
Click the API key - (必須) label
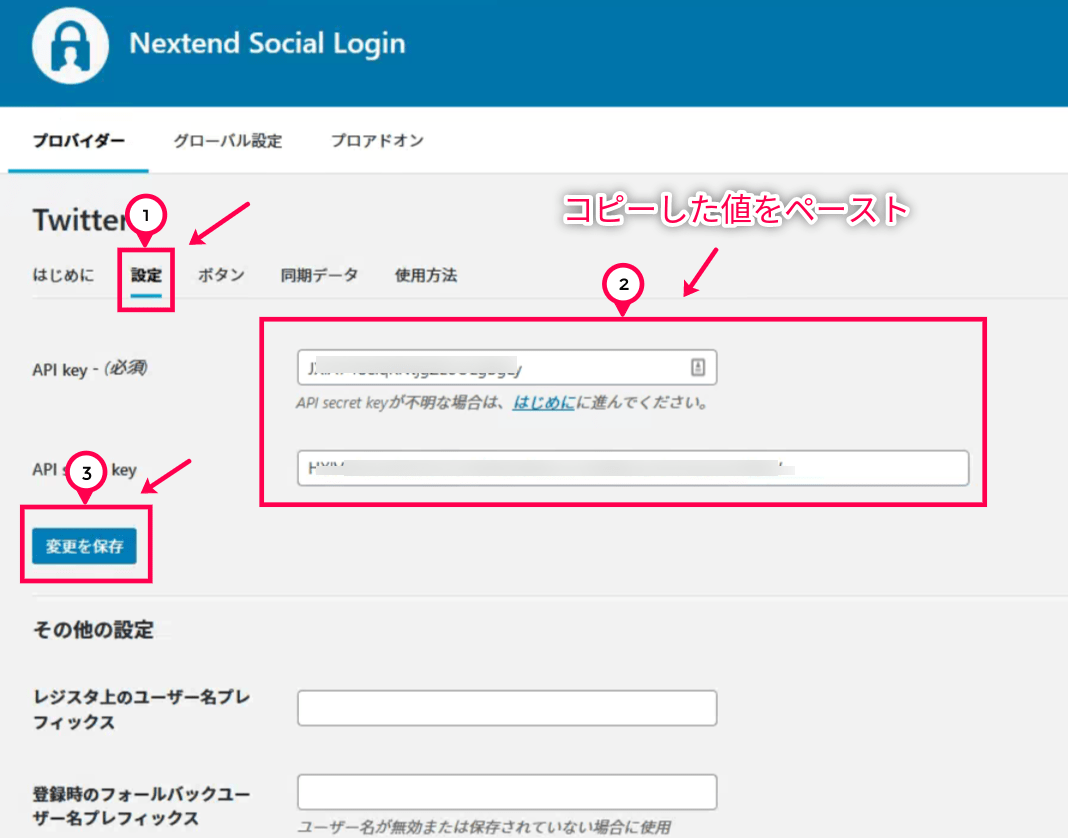click(x=89, y=369)
